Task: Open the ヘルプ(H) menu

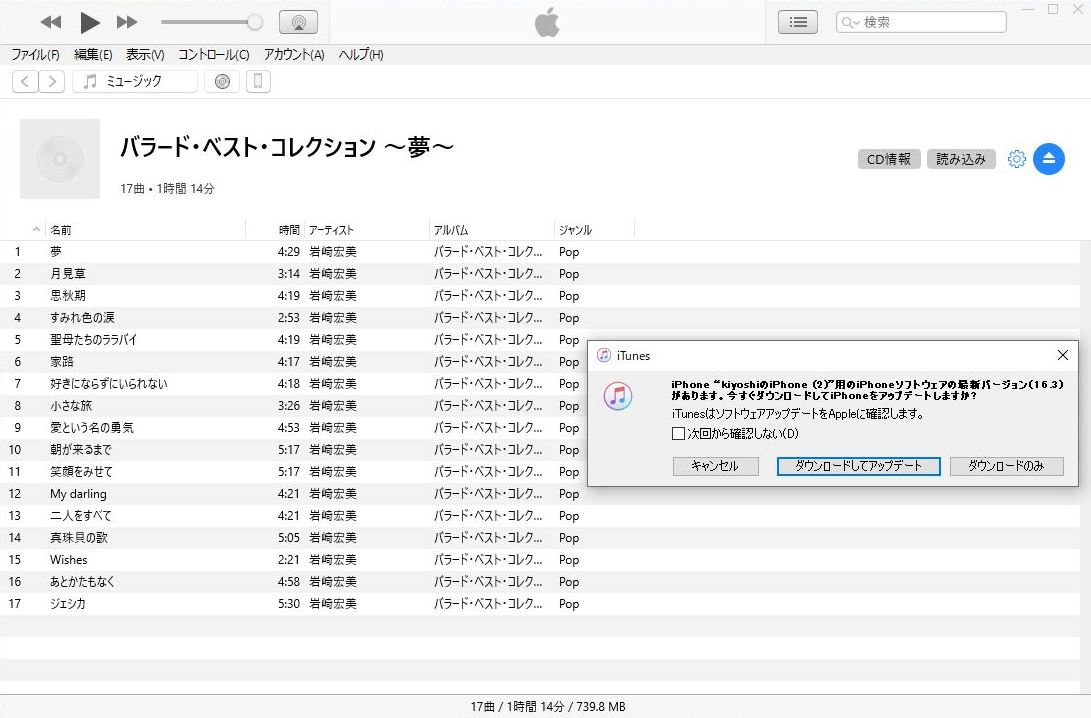Action: point(360,54)
